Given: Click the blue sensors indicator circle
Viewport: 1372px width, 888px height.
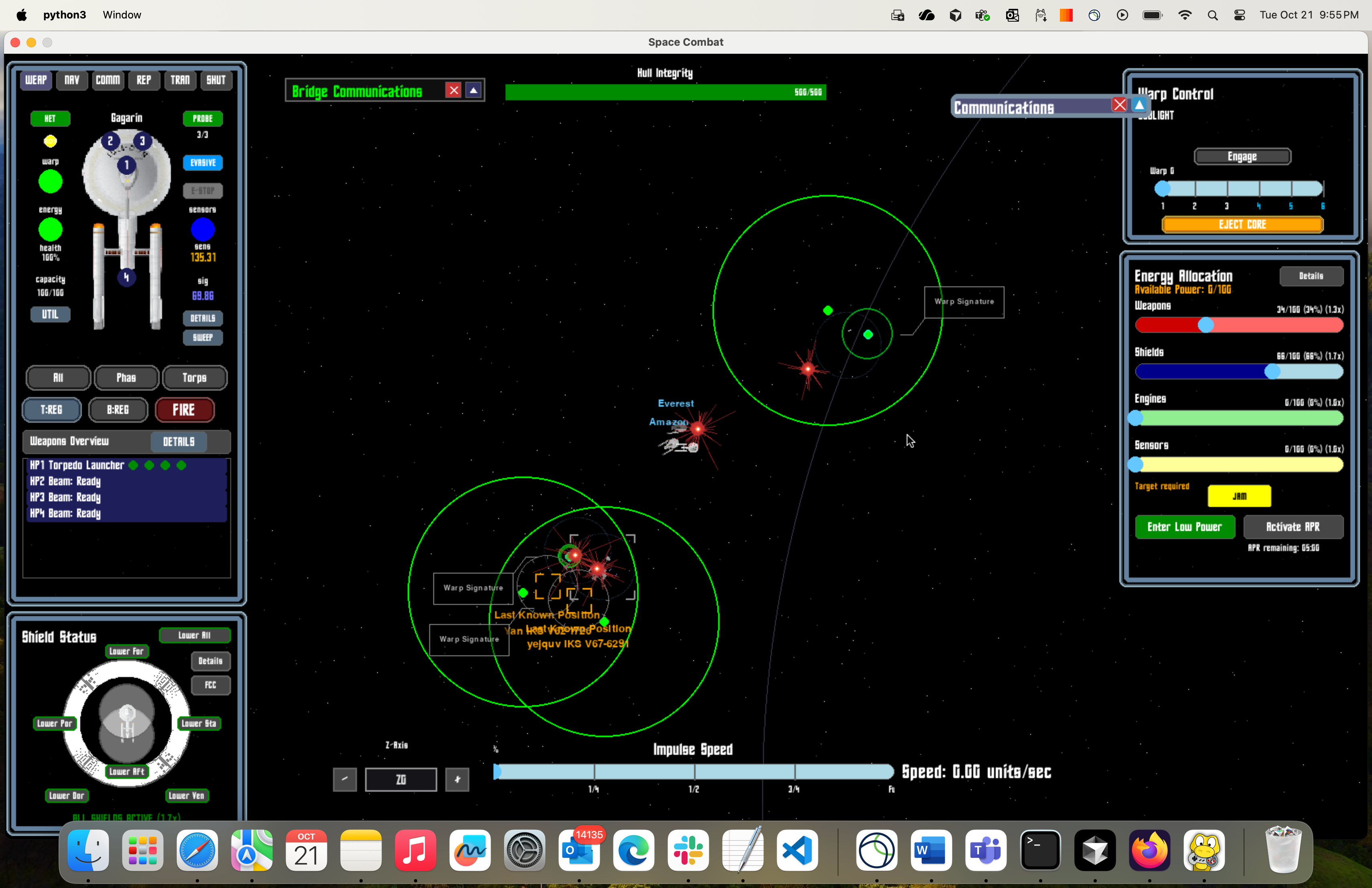Looking at the screenshot, I should coord(202,229).
